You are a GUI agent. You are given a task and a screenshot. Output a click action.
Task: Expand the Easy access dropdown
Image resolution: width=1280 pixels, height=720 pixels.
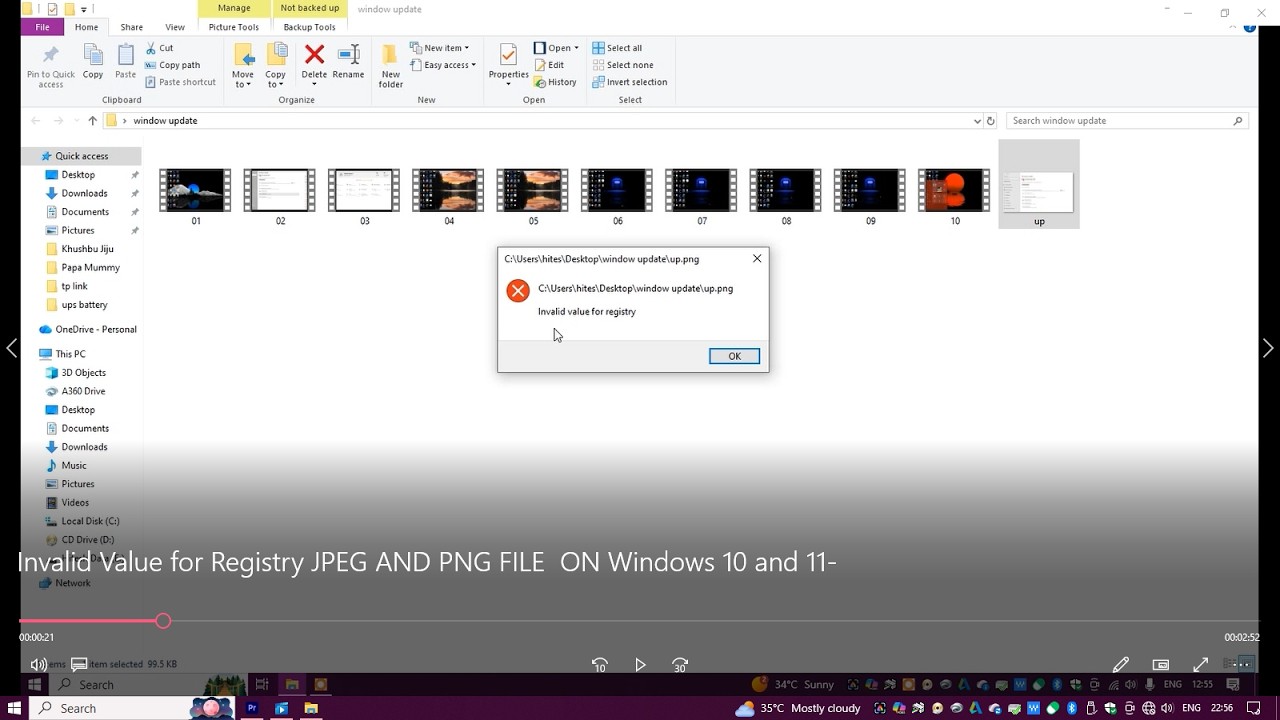[x=442, y=65]
